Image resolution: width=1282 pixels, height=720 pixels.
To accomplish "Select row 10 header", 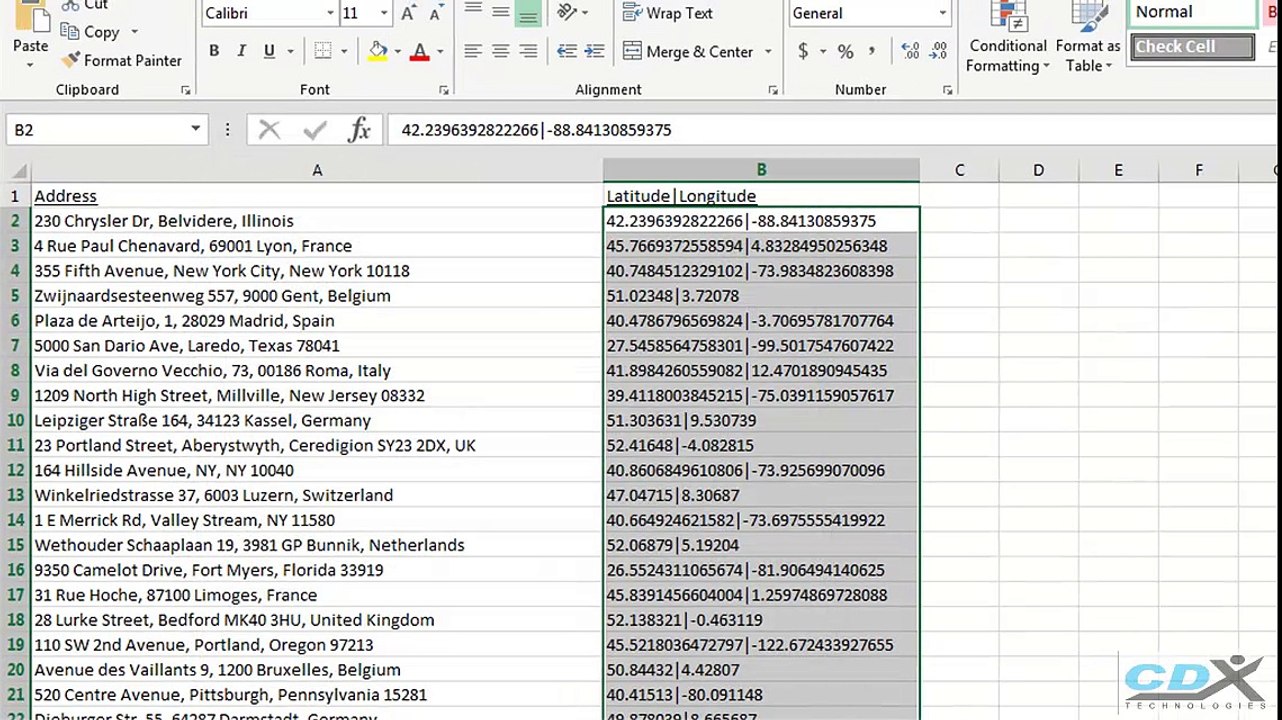I will (15, 421).
